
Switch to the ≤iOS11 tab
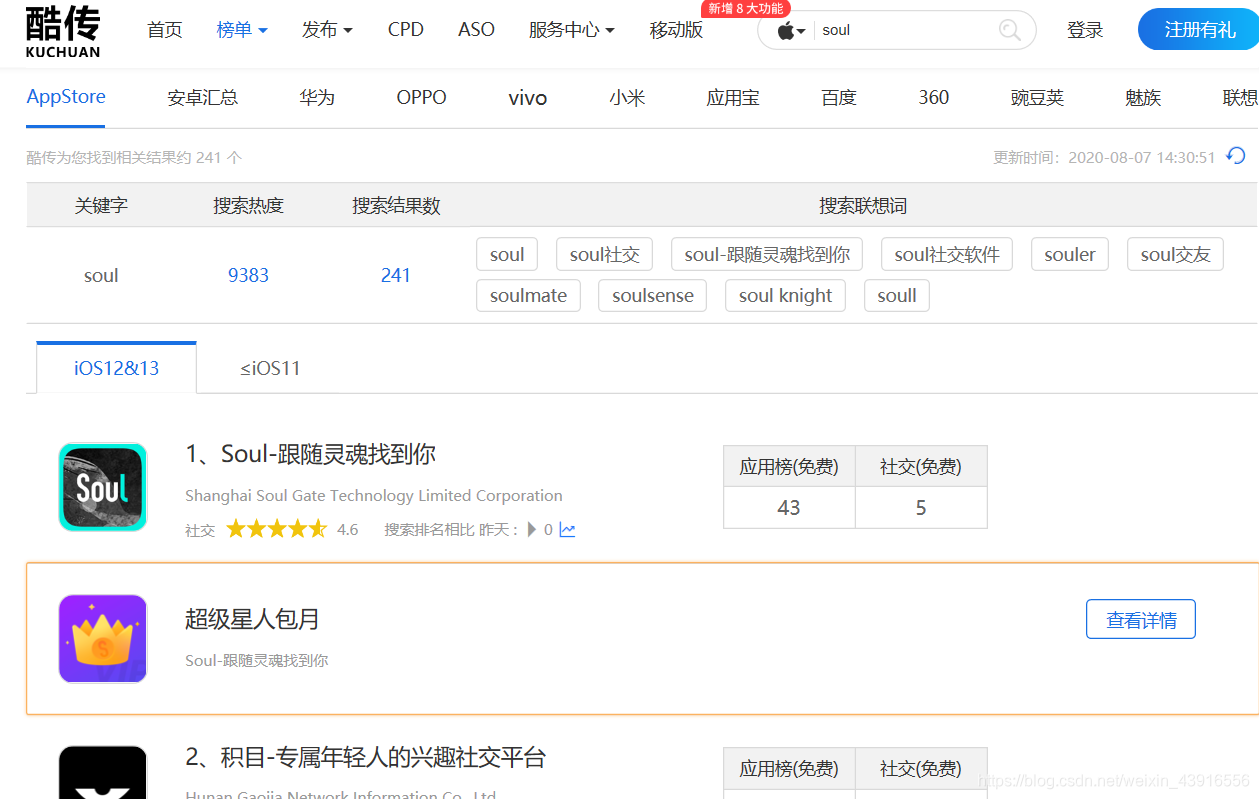coord(270,368)
